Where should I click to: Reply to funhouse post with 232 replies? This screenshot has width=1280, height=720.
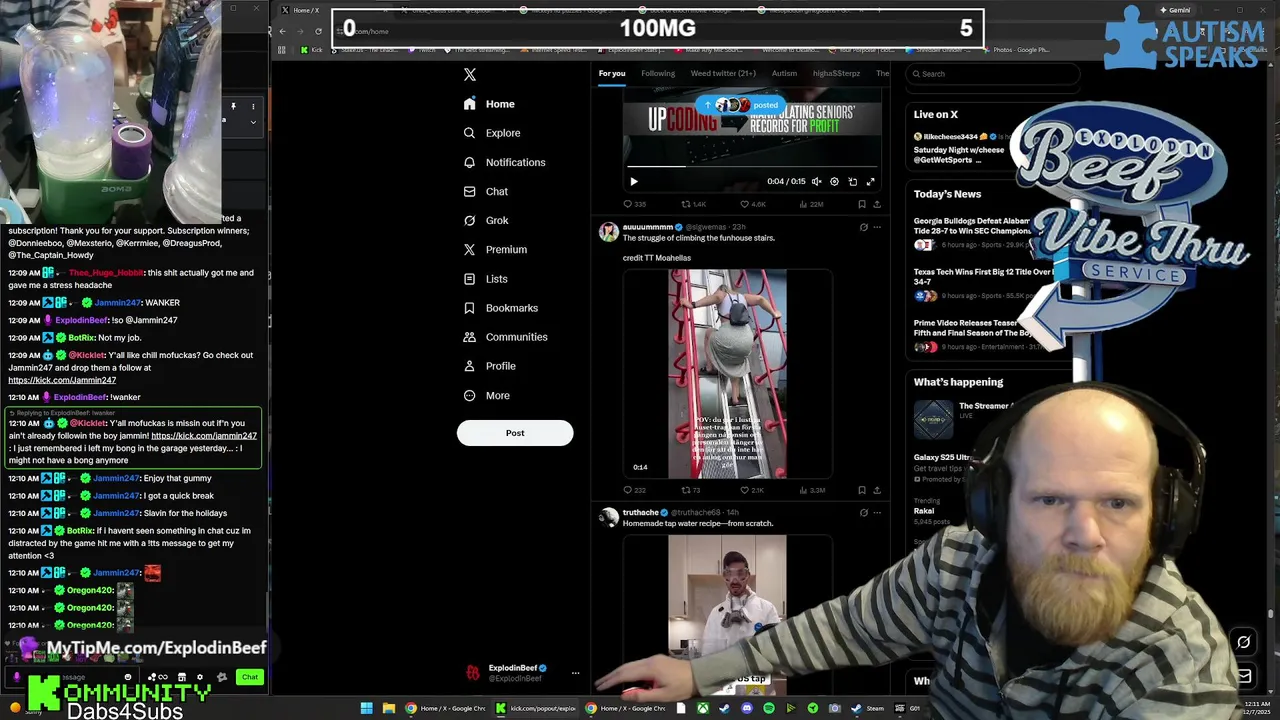(634, 490)
